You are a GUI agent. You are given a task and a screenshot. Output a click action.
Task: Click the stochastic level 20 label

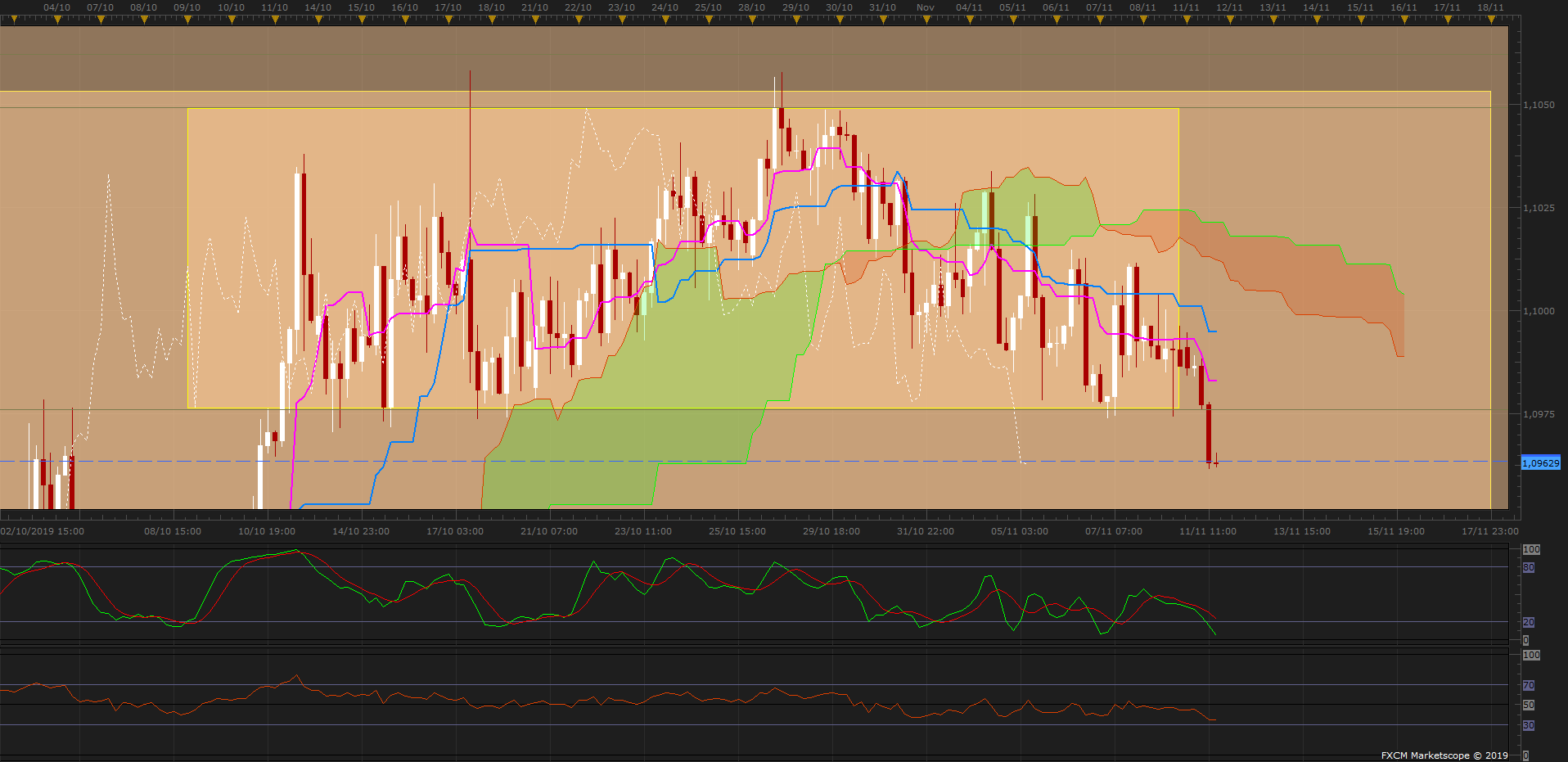pos(1529,622)
